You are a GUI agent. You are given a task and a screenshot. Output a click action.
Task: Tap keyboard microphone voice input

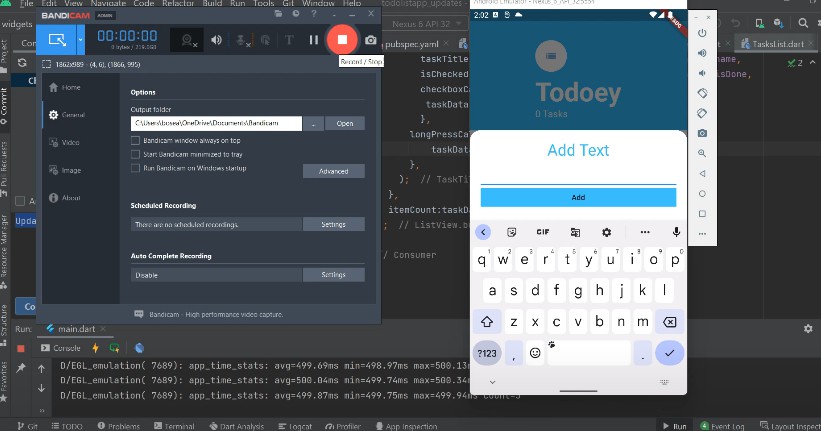point(676,232)
